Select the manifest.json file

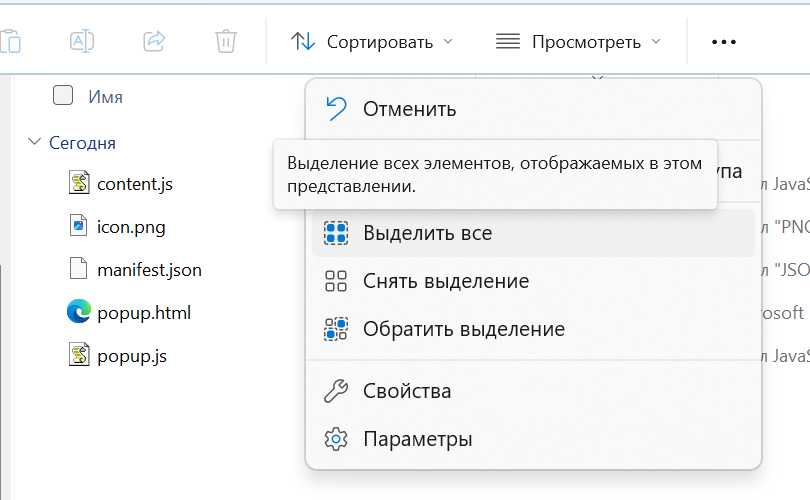pos(149,269)
